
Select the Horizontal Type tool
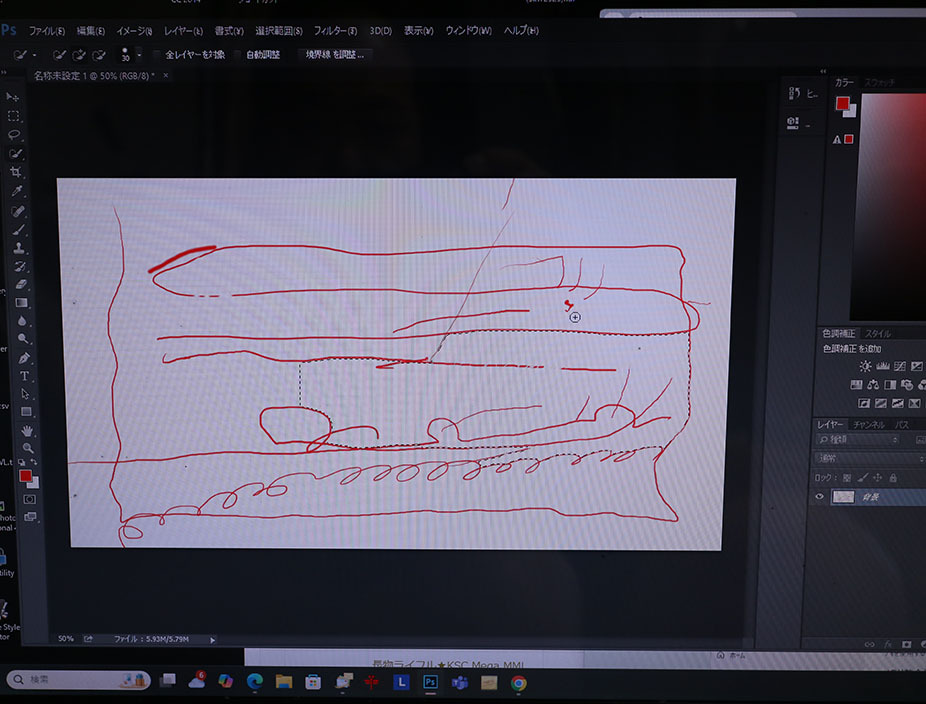coord(25,376)
